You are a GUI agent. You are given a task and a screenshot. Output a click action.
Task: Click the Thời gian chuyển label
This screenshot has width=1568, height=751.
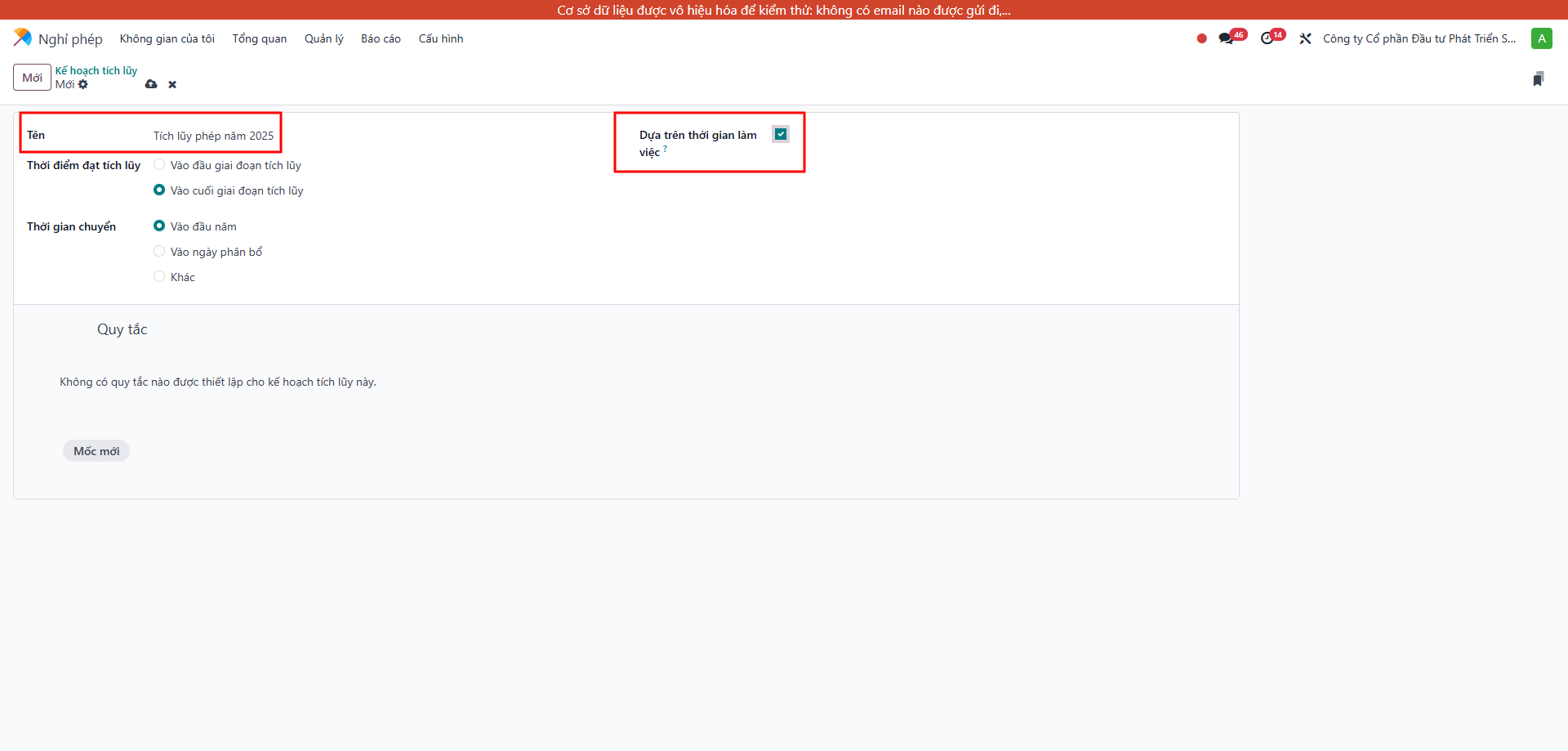click(71, 226)
